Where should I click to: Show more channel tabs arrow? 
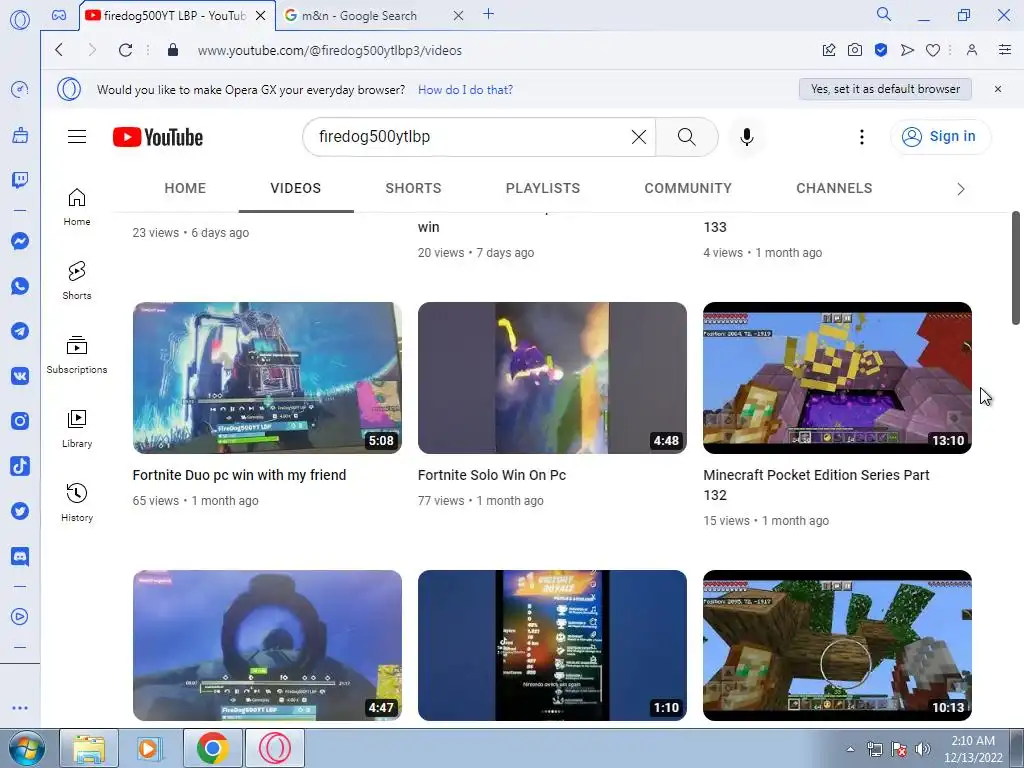point(961,189)
